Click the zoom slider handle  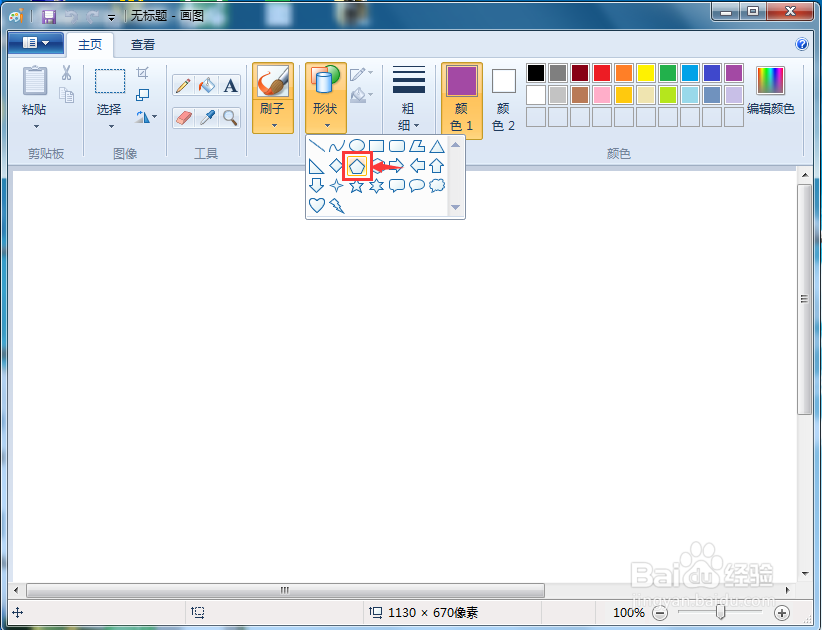(721, 612)
